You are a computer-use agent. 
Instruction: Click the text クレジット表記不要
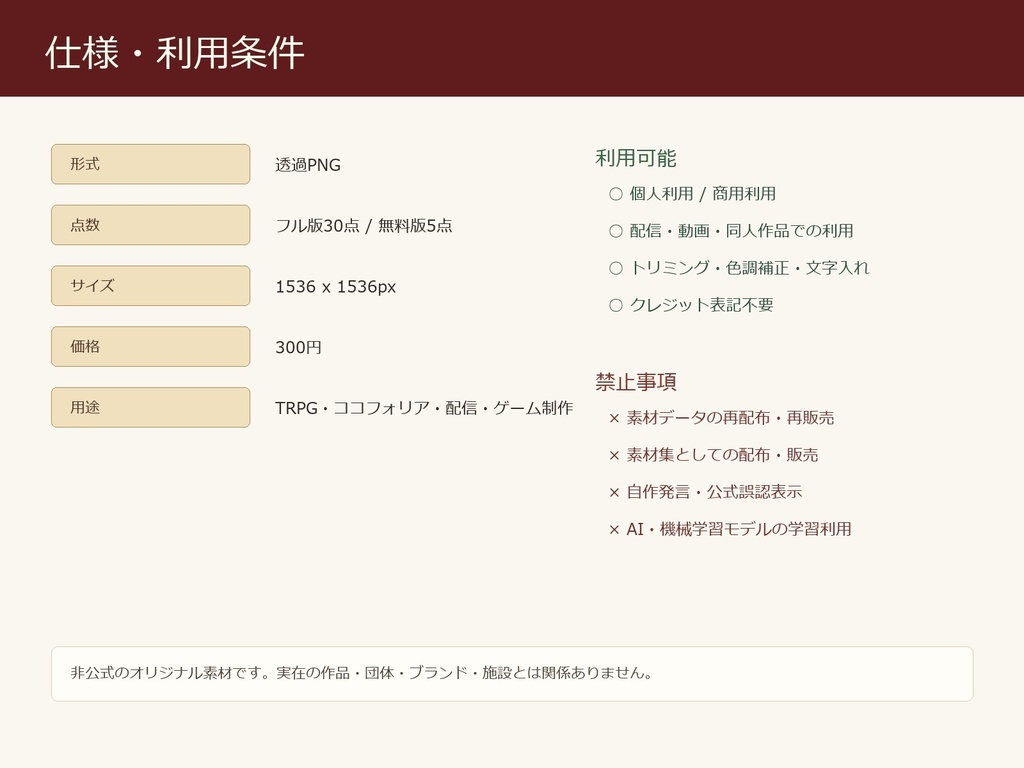click(701, 306)
